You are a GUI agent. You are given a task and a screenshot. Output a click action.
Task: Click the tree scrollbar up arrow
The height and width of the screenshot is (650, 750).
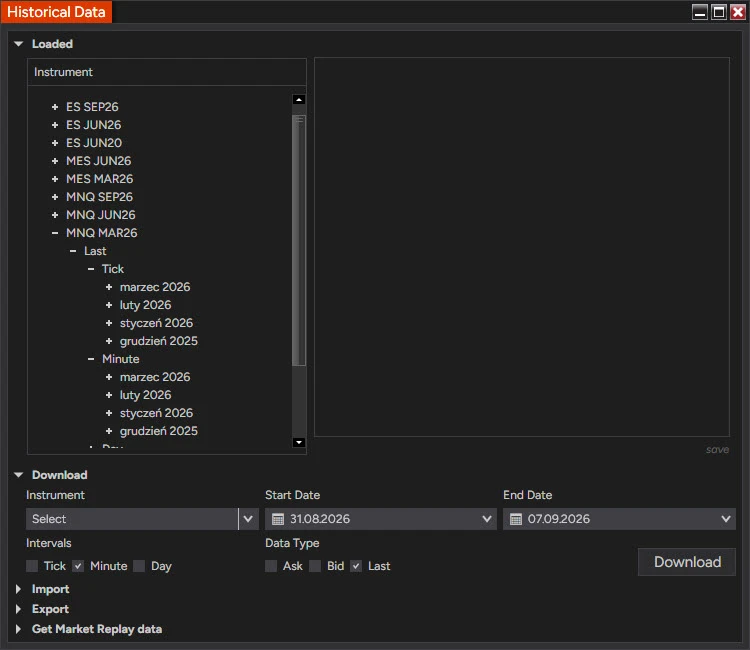[x=299, y=99]
